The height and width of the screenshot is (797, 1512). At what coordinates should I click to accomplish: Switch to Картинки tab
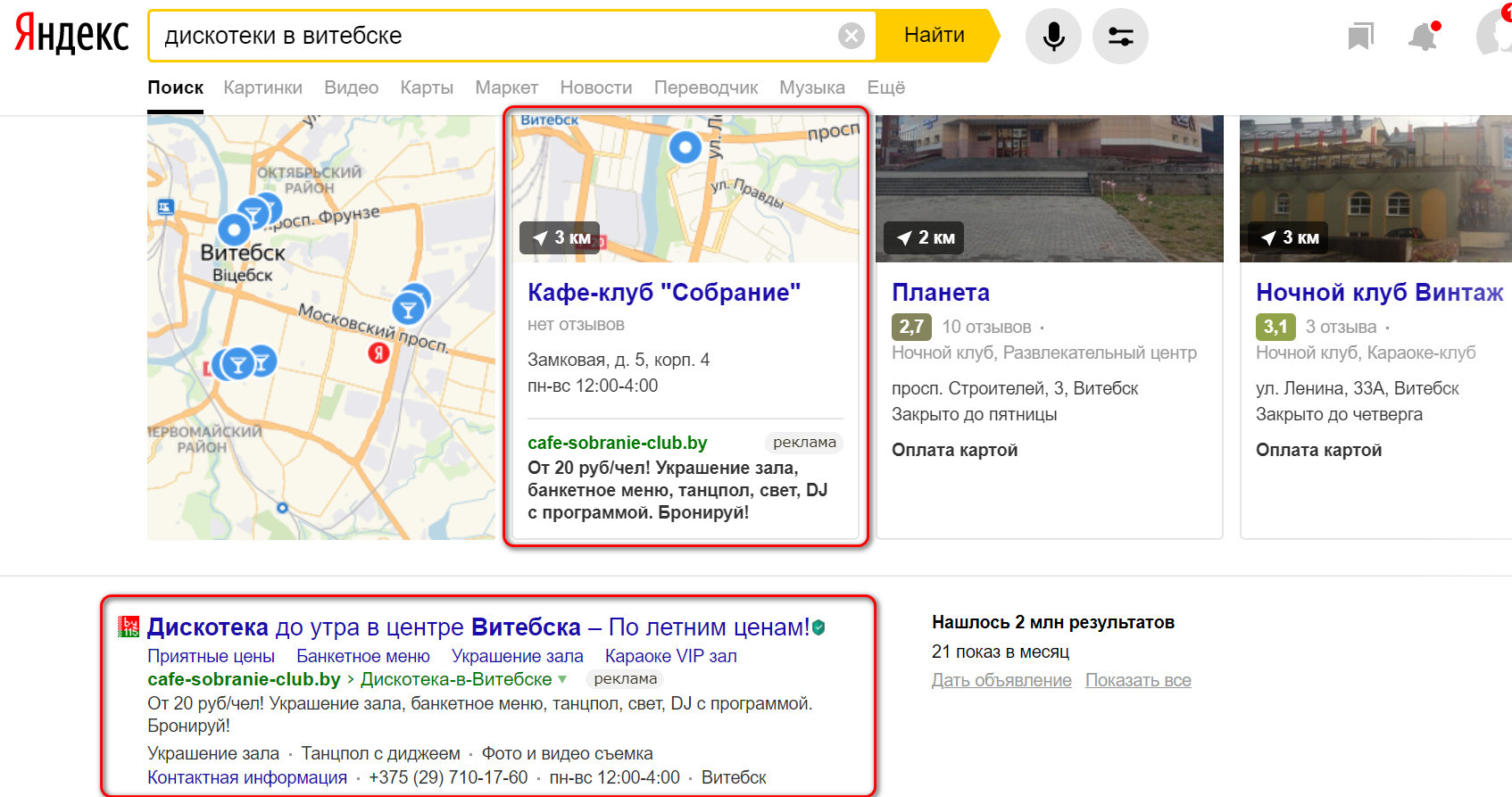[262, 87]
